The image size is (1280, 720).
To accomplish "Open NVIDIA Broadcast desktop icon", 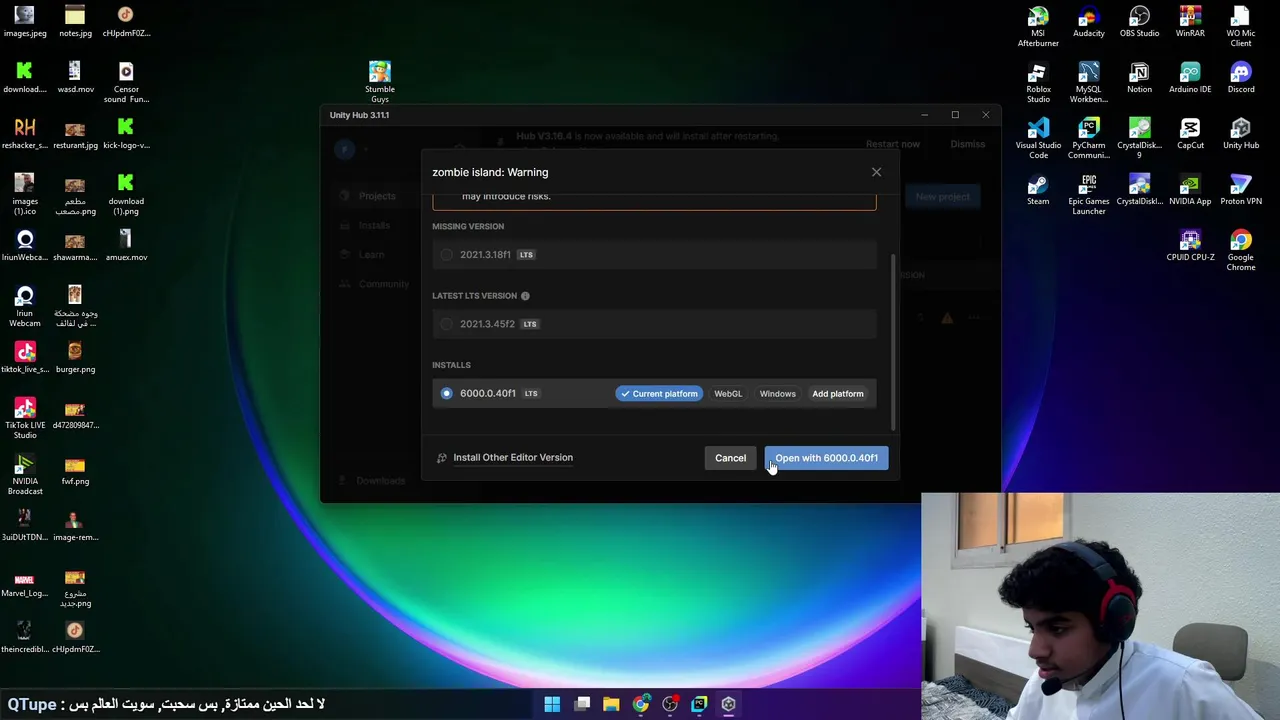I will tap(25, 475).
